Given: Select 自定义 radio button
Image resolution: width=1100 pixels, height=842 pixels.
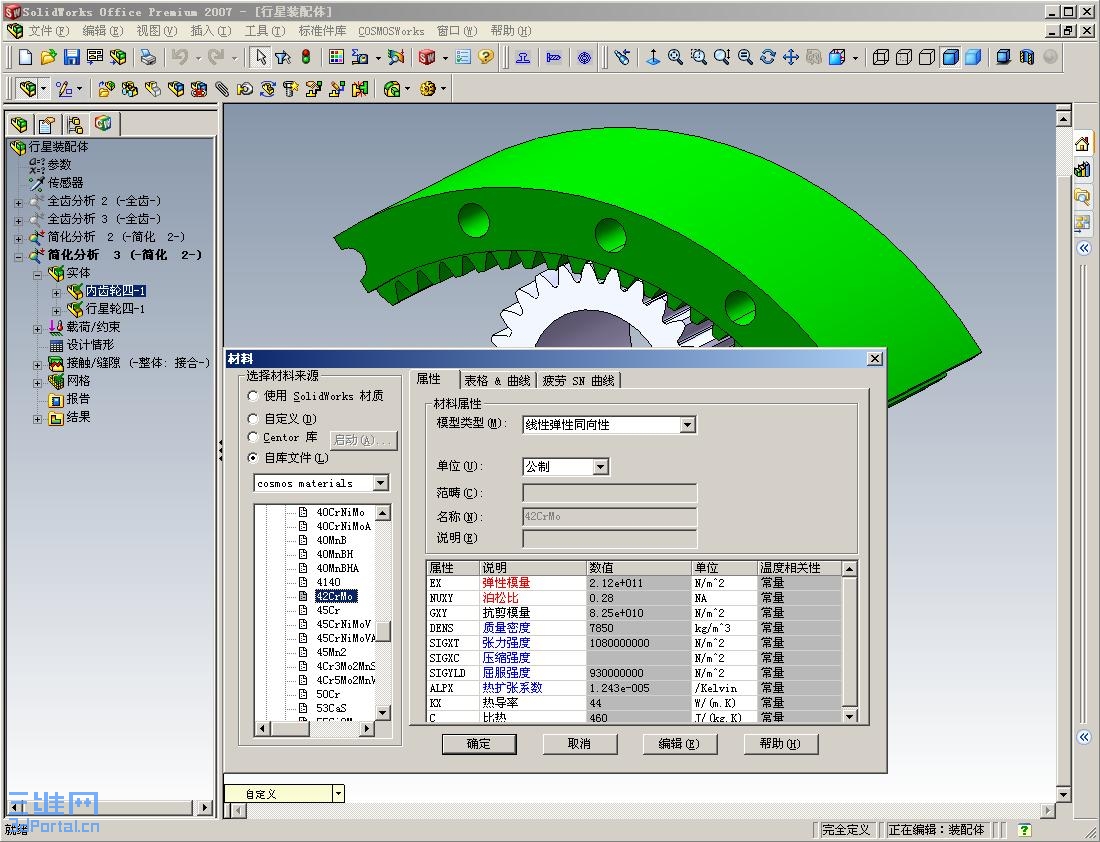Looking at the screenshot, I should tap(253, 418).
